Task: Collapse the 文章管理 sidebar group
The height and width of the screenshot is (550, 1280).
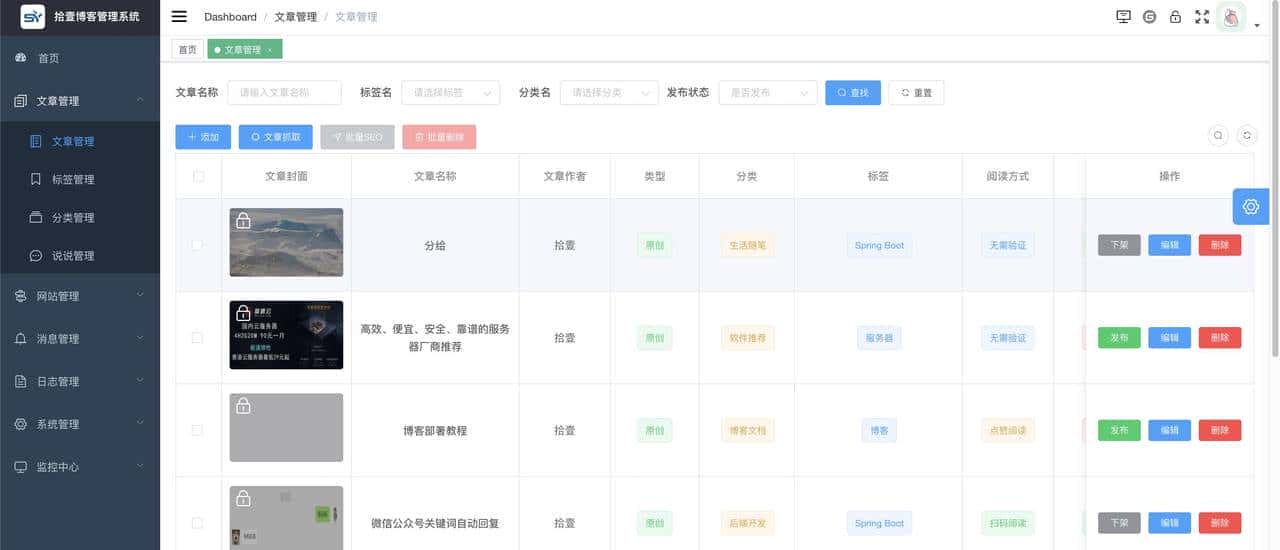Action: tap(80, 101)
